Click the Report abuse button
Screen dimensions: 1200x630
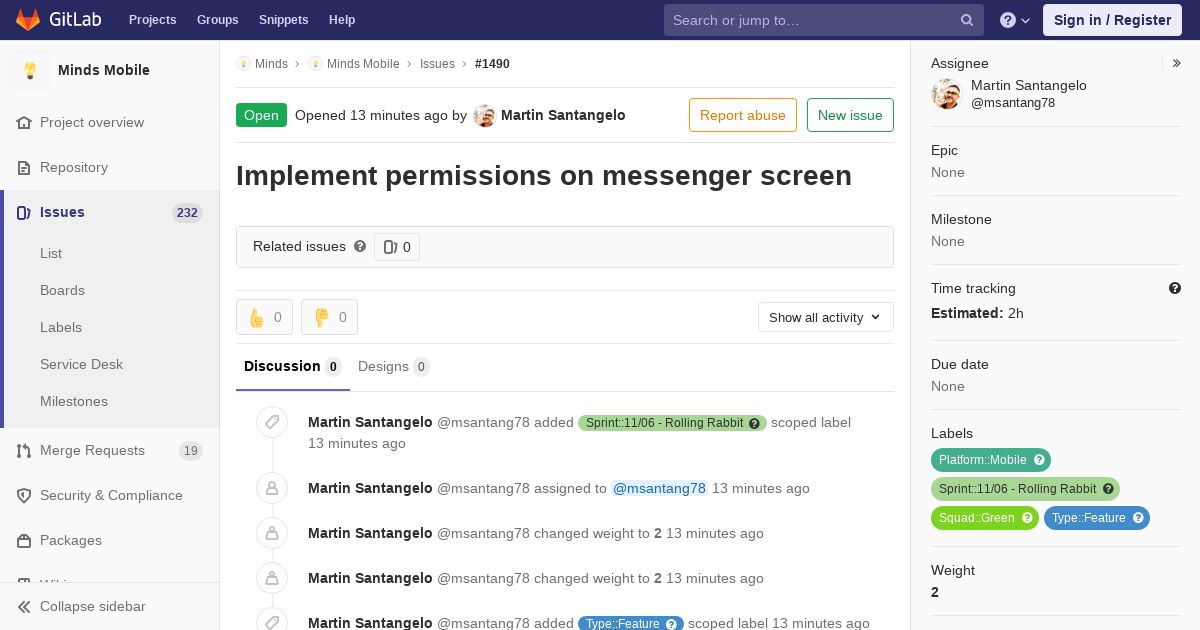pyautogui.click(x=743, y=115)
